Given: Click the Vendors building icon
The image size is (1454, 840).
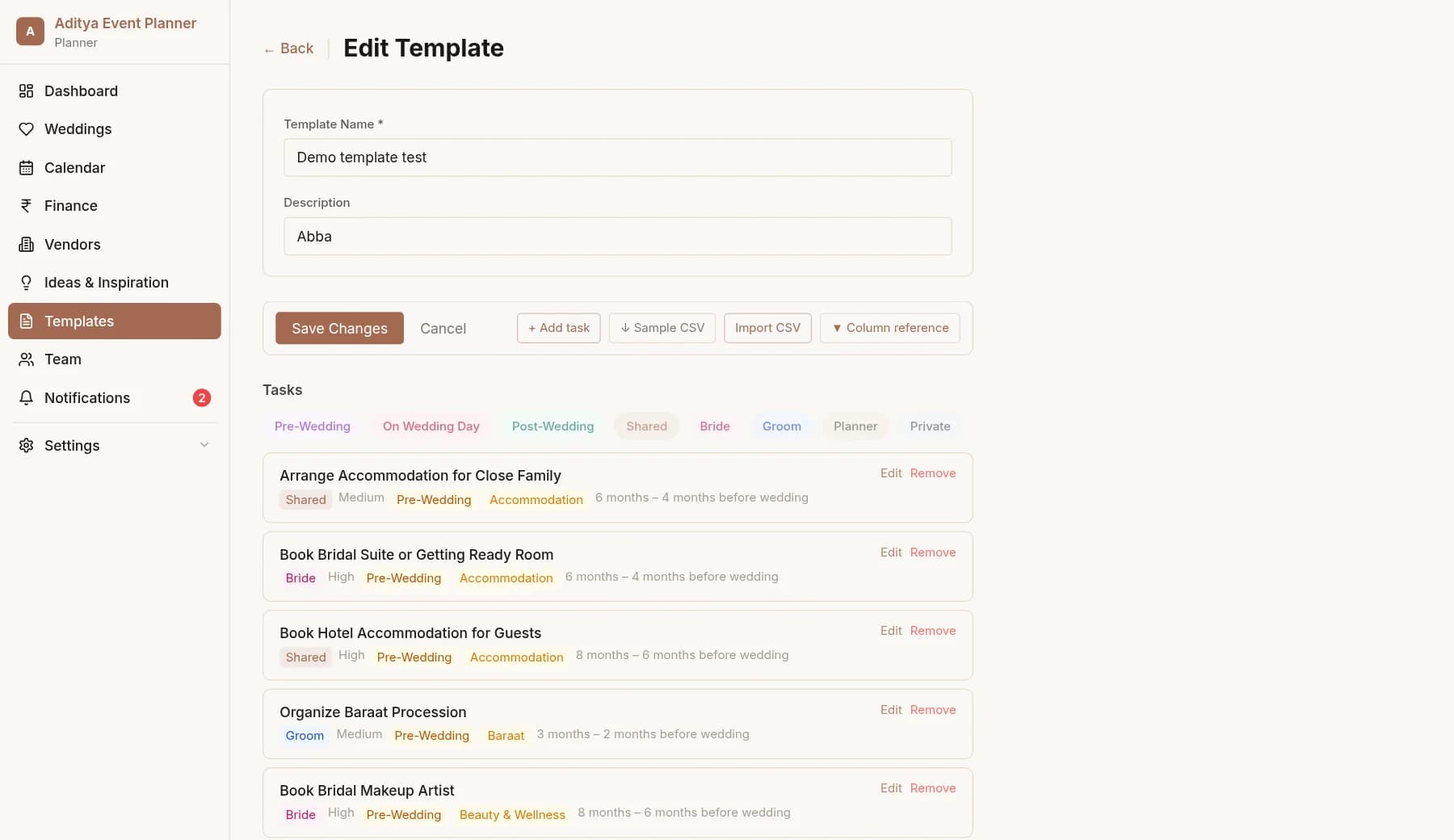Looking at the screenshot, I should (26, 244).
